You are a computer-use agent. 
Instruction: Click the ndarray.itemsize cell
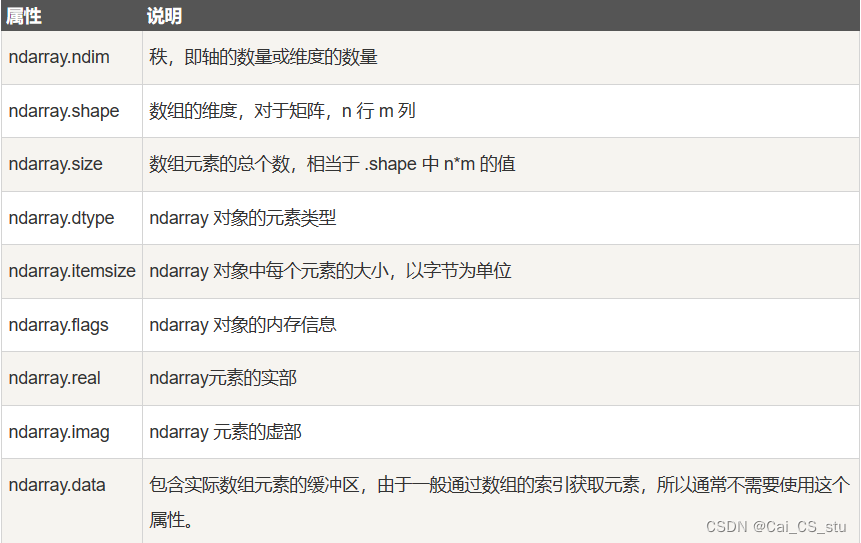[72, 271]
